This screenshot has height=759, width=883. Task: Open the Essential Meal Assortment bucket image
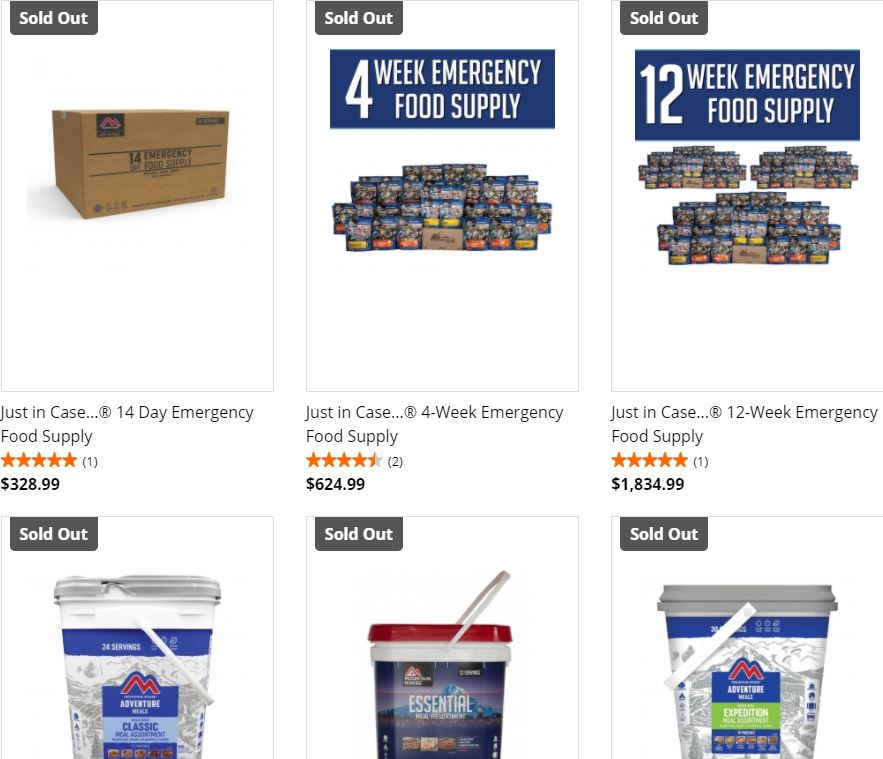pos(442,638)
